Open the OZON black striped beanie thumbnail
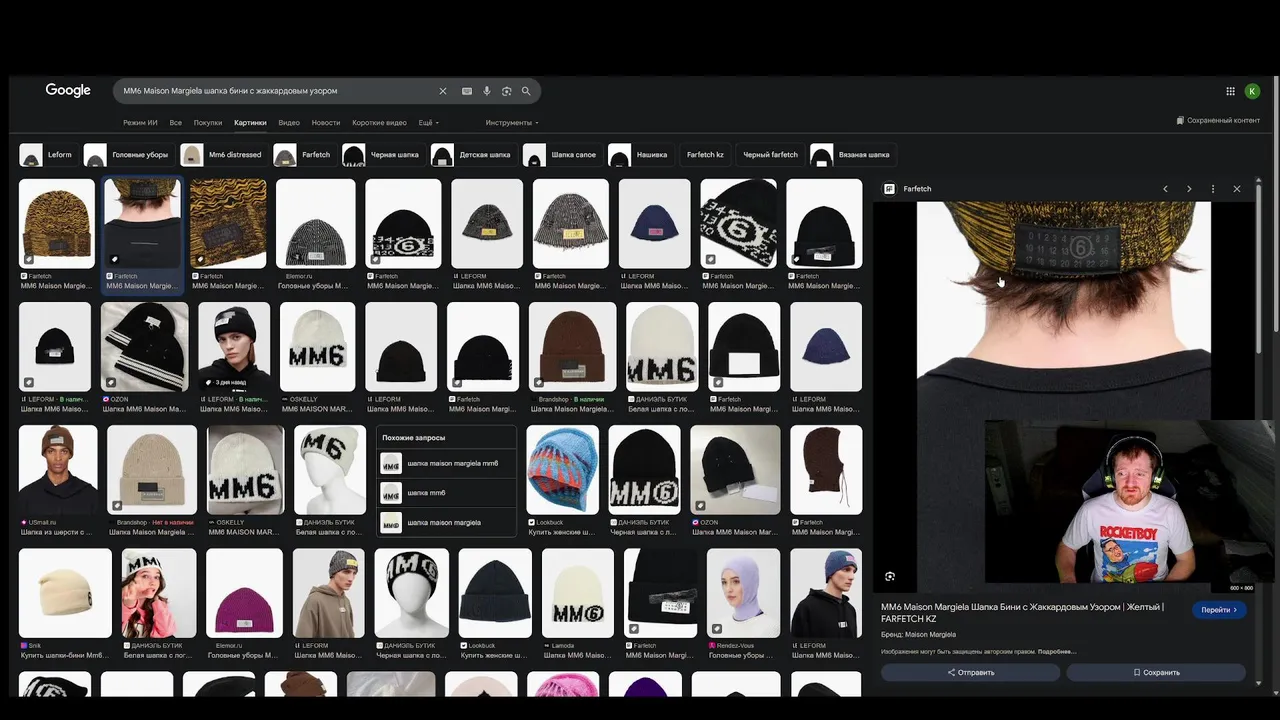 click(x=145, y=347)
